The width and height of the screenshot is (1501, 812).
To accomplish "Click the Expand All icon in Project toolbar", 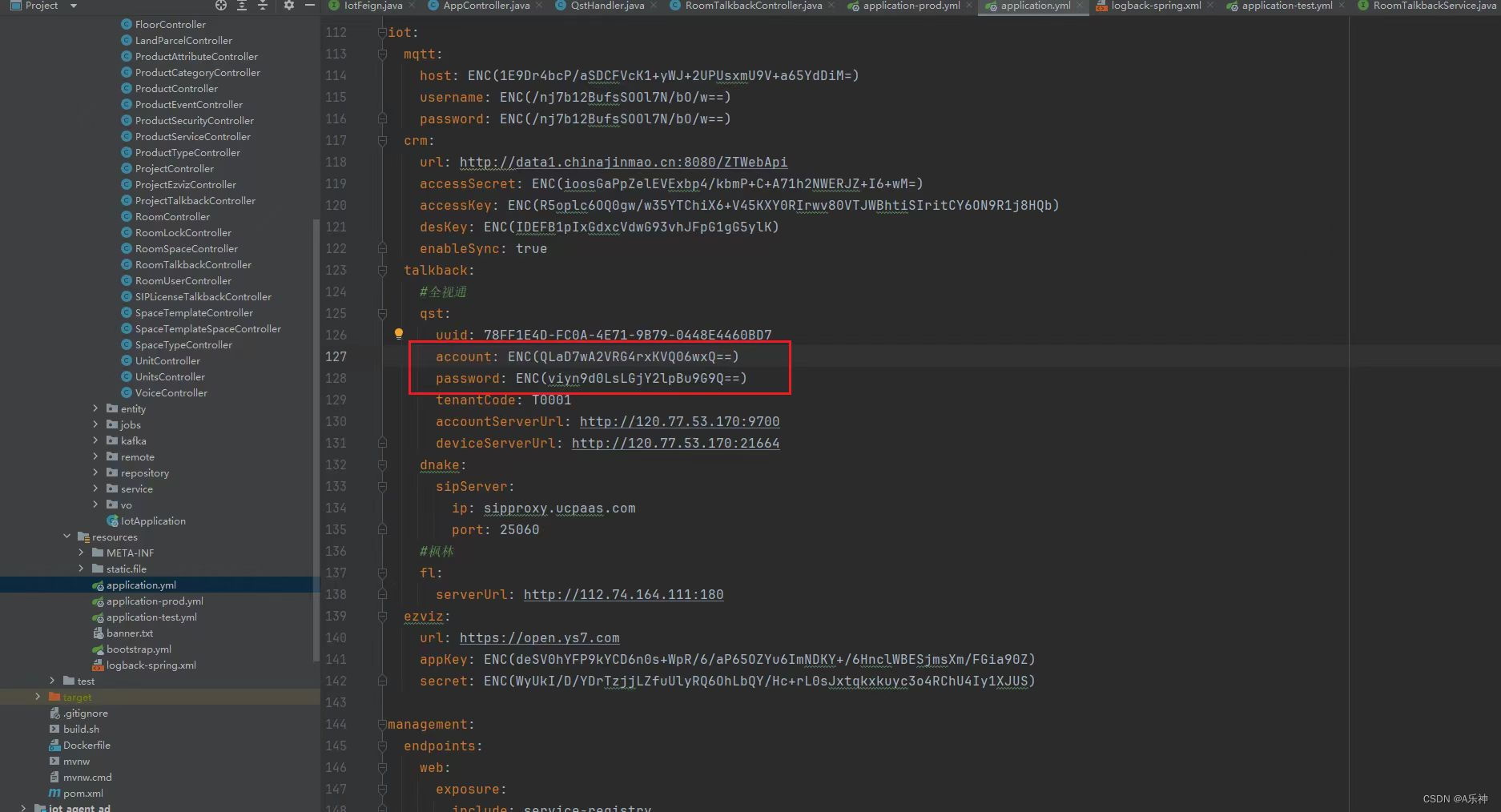I will click(242, 6).
